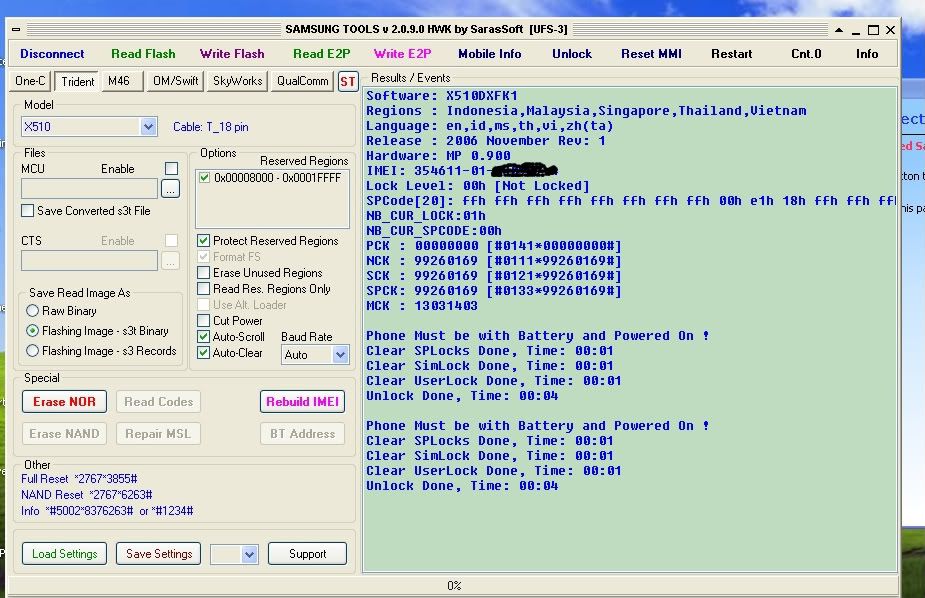Screen dimensions: 925x598
Task: Click Cnt.0 counter item
Action: (x=806, y=54)
